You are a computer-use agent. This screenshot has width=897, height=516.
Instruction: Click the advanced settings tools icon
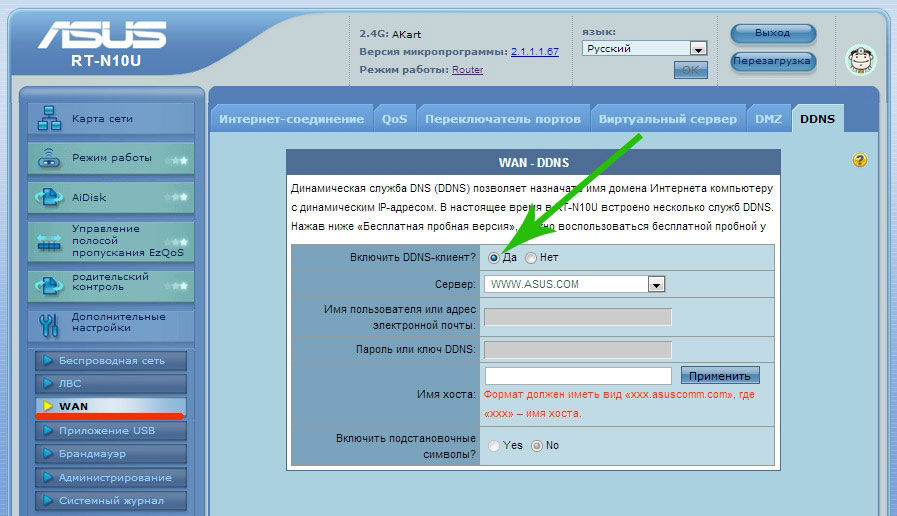(49, 324)
